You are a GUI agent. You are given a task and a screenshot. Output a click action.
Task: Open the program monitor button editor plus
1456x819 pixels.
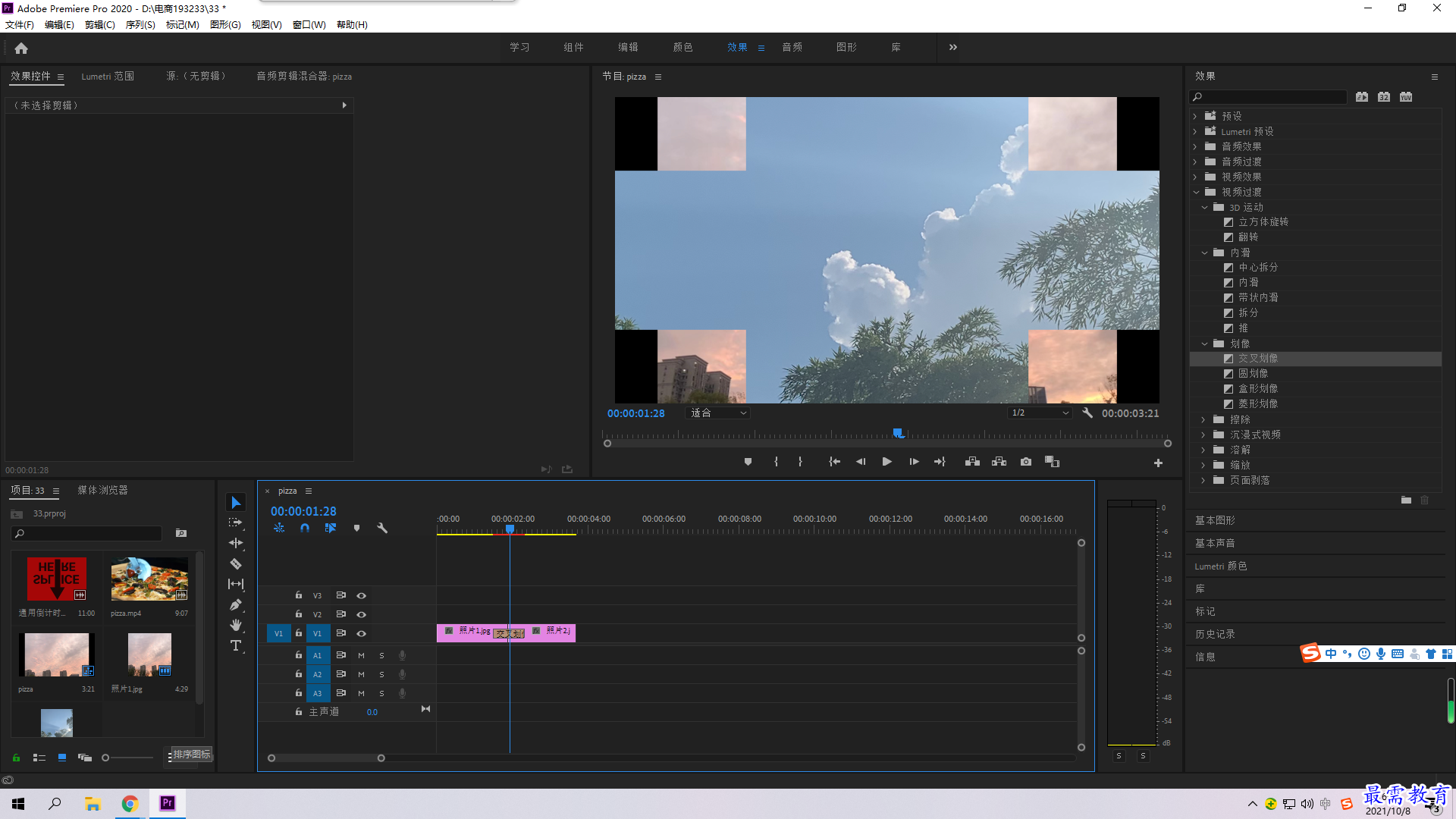click(x=1158, y=463)
